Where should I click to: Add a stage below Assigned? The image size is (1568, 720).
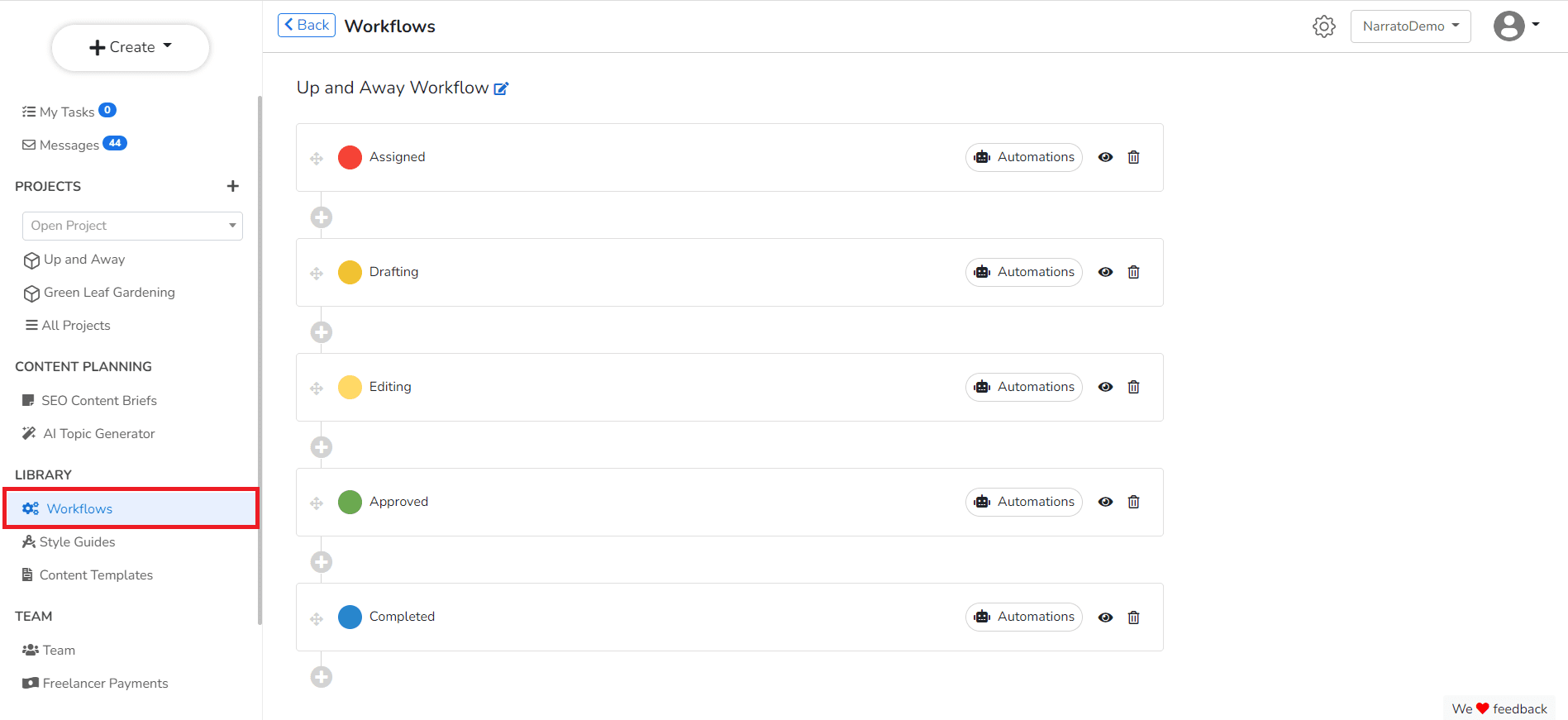[322, 217]
